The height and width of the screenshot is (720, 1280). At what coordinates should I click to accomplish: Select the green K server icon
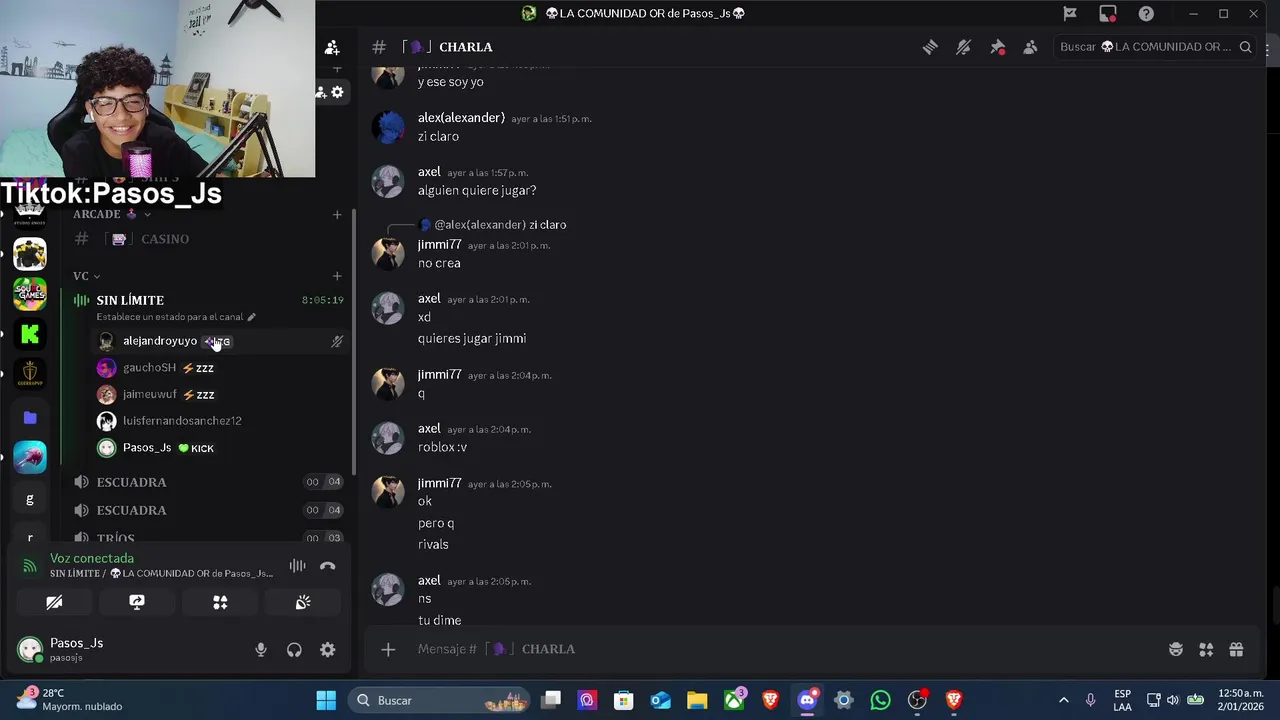tap(30, 335)
